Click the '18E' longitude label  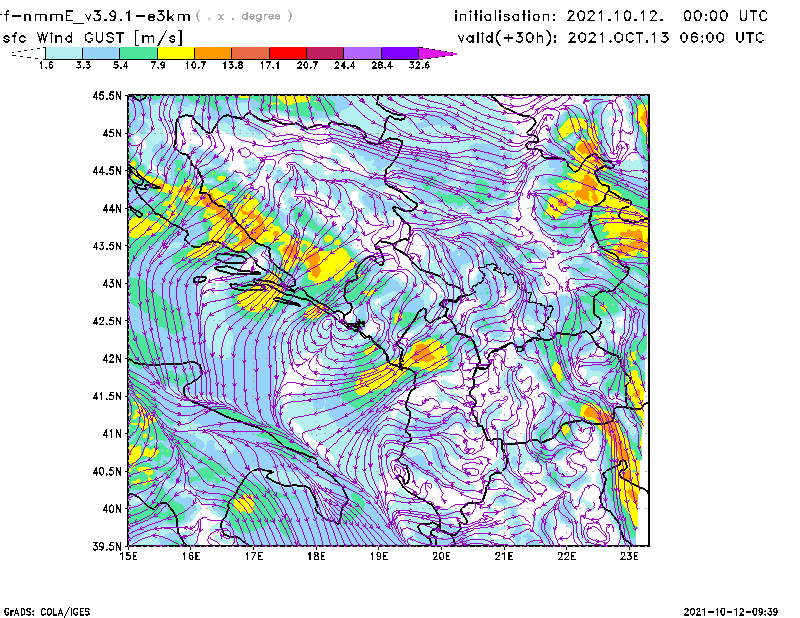coord(316,556)
